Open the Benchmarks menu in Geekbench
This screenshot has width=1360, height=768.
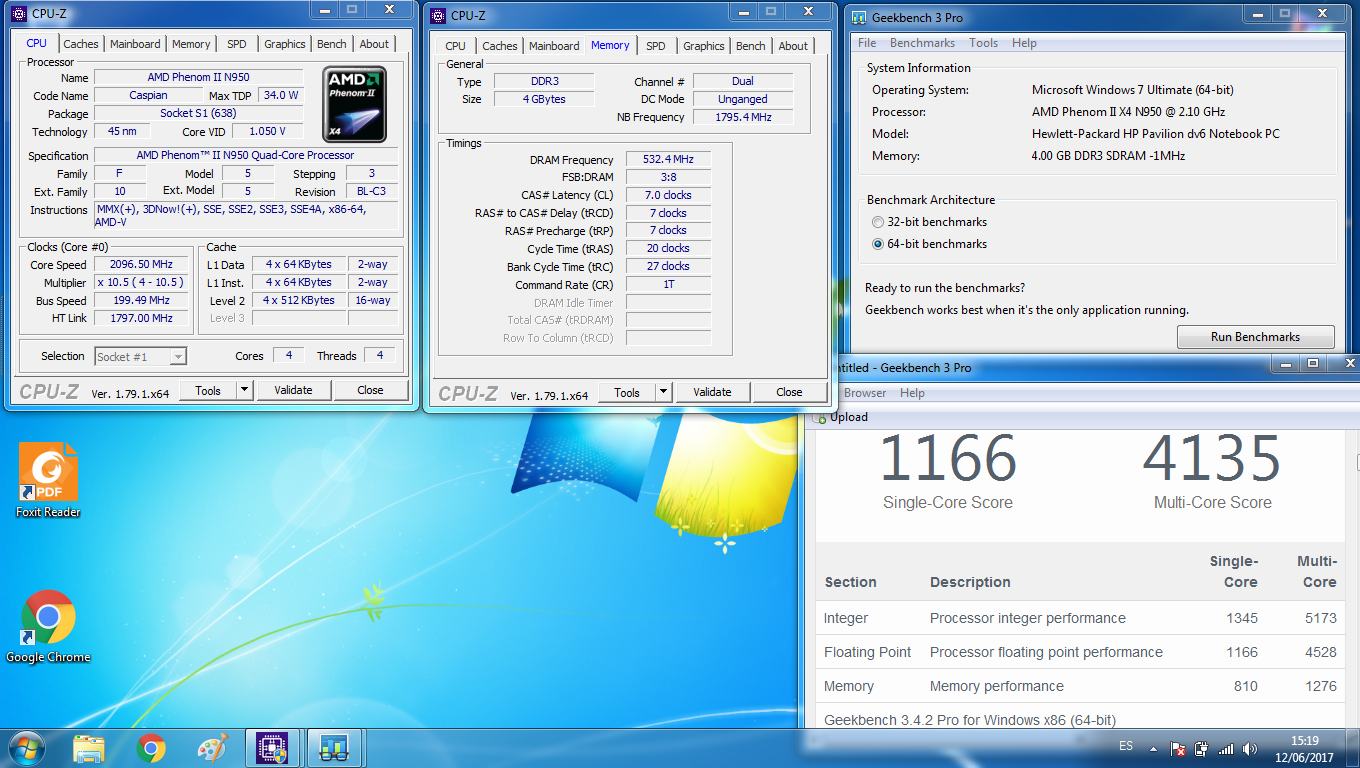[x=922, y=43]
